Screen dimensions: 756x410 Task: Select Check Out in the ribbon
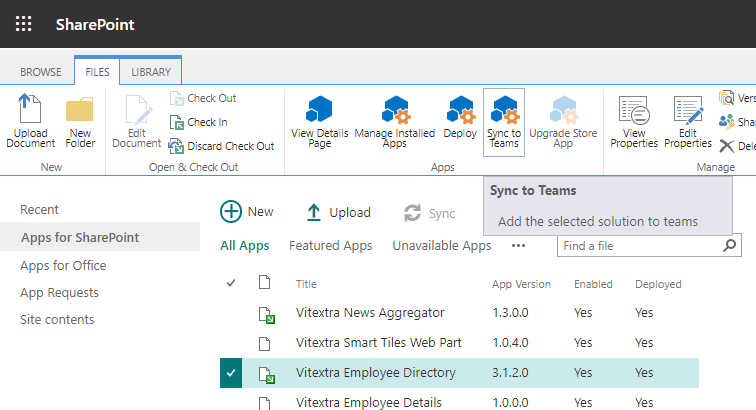coord(203,98)
